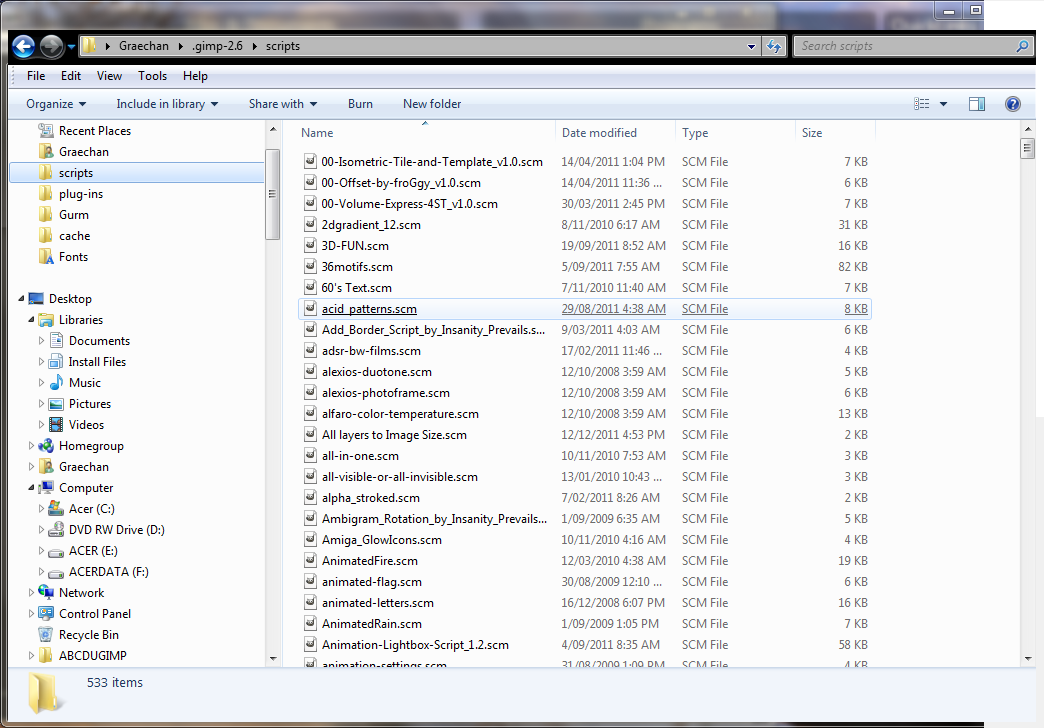This screenshot has width=1044, height=728.
Task: Click Graechan in the address bar
Action: coord(144,46)
